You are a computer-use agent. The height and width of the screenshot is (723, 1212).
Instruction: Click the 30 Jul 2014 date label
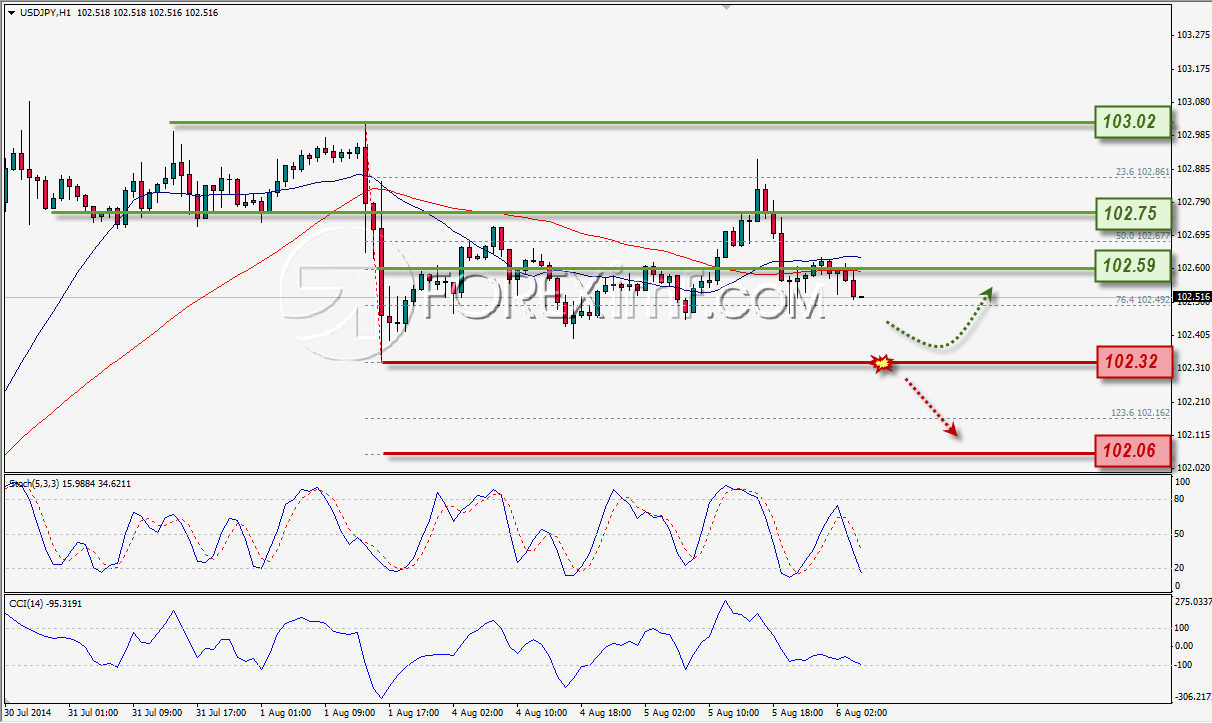pyautogui.click(x=29, y=713)
